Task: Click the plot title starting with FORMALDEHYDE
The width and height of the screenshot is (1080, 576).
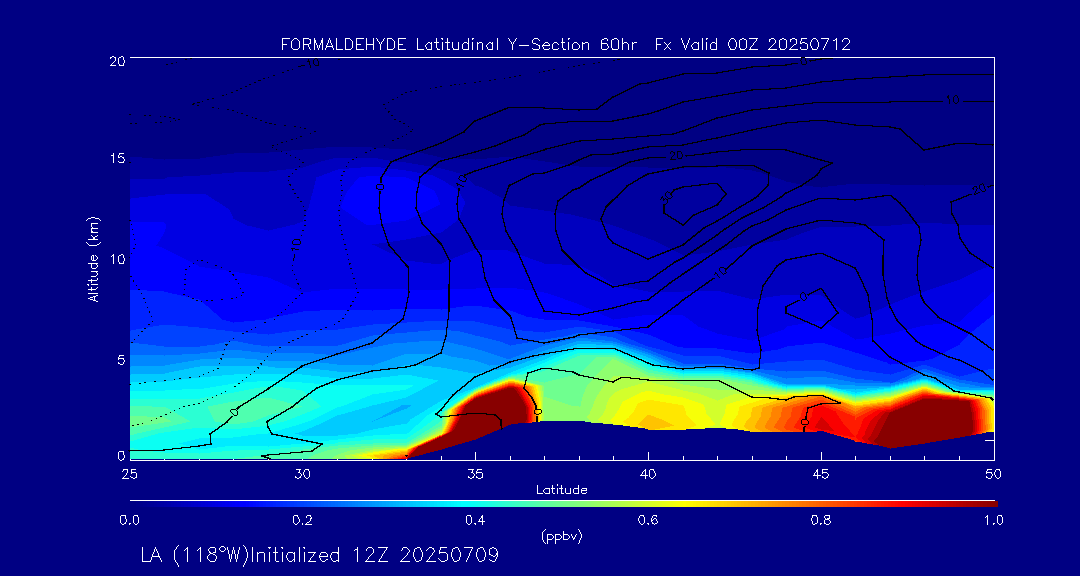Action: click(566, 45)
